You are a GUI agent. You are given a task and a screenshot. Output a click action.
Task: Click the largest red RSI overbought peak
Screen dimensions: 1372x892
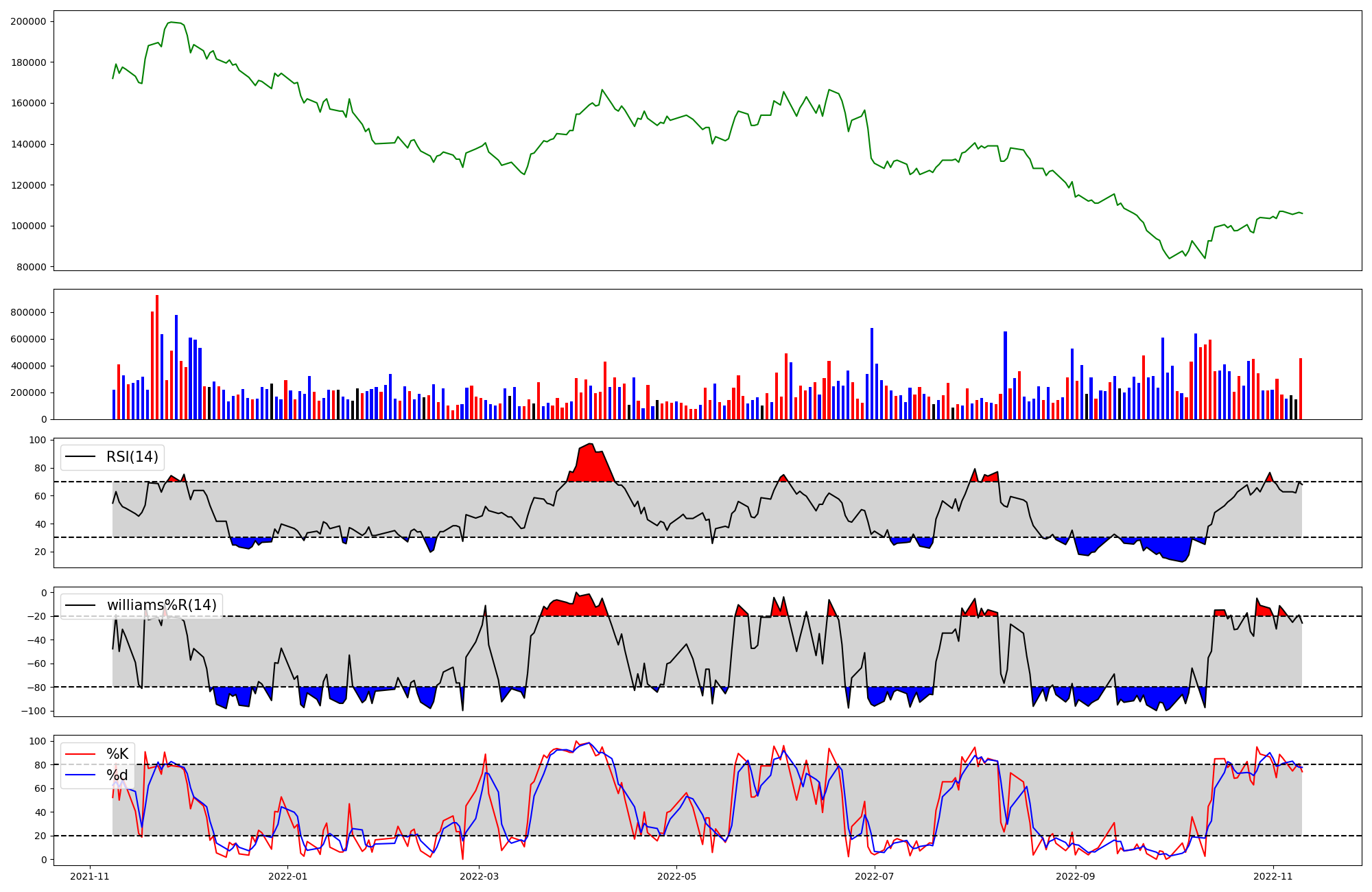coord(590,463)
